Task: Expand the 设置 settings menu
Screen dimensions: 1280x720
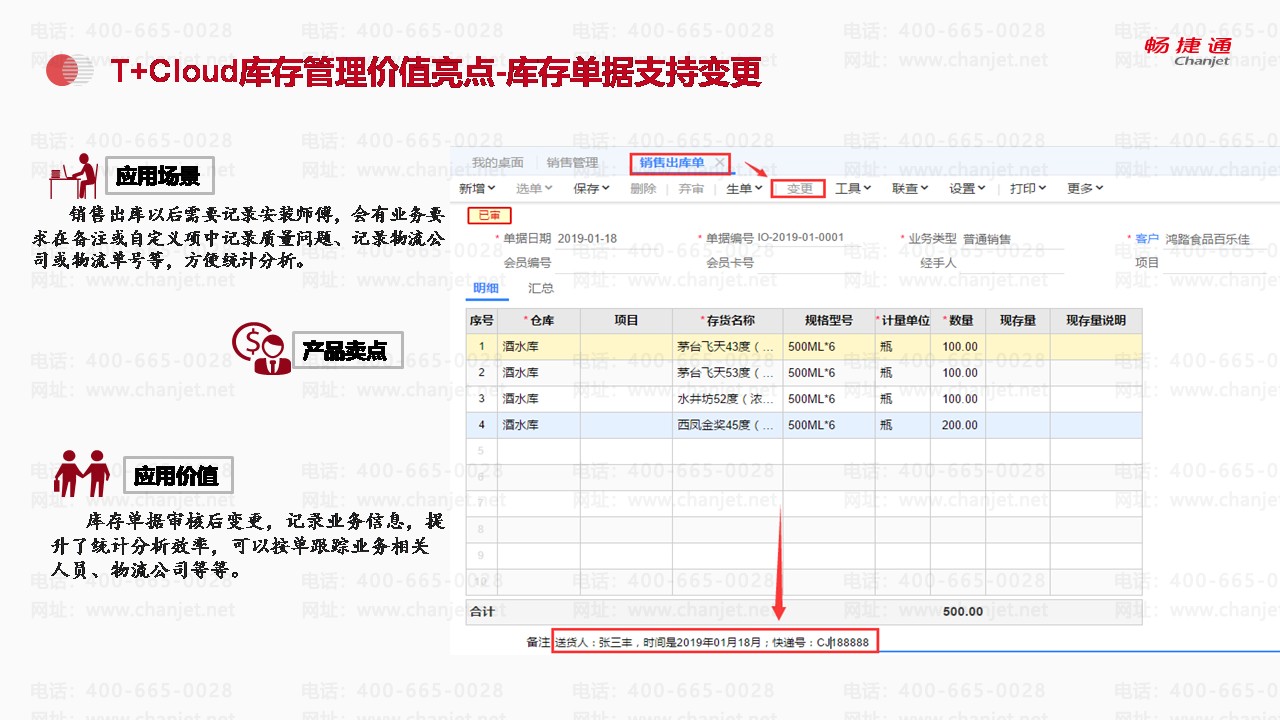Action: 967,188
